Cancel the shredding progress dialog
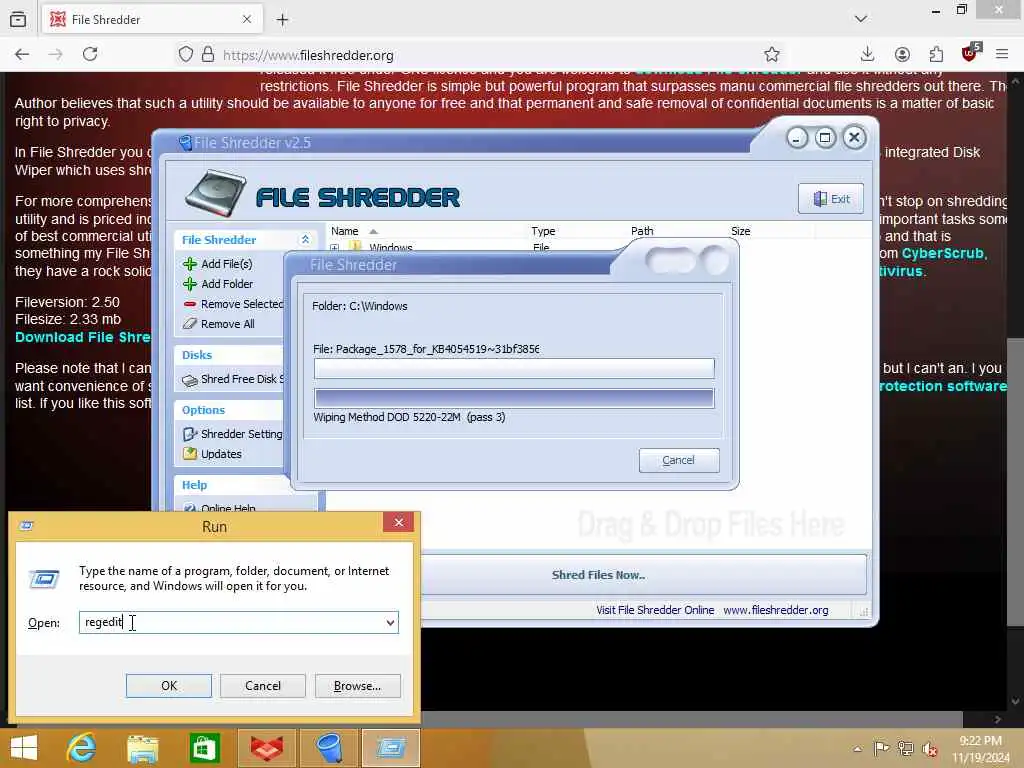 (679, 460)
